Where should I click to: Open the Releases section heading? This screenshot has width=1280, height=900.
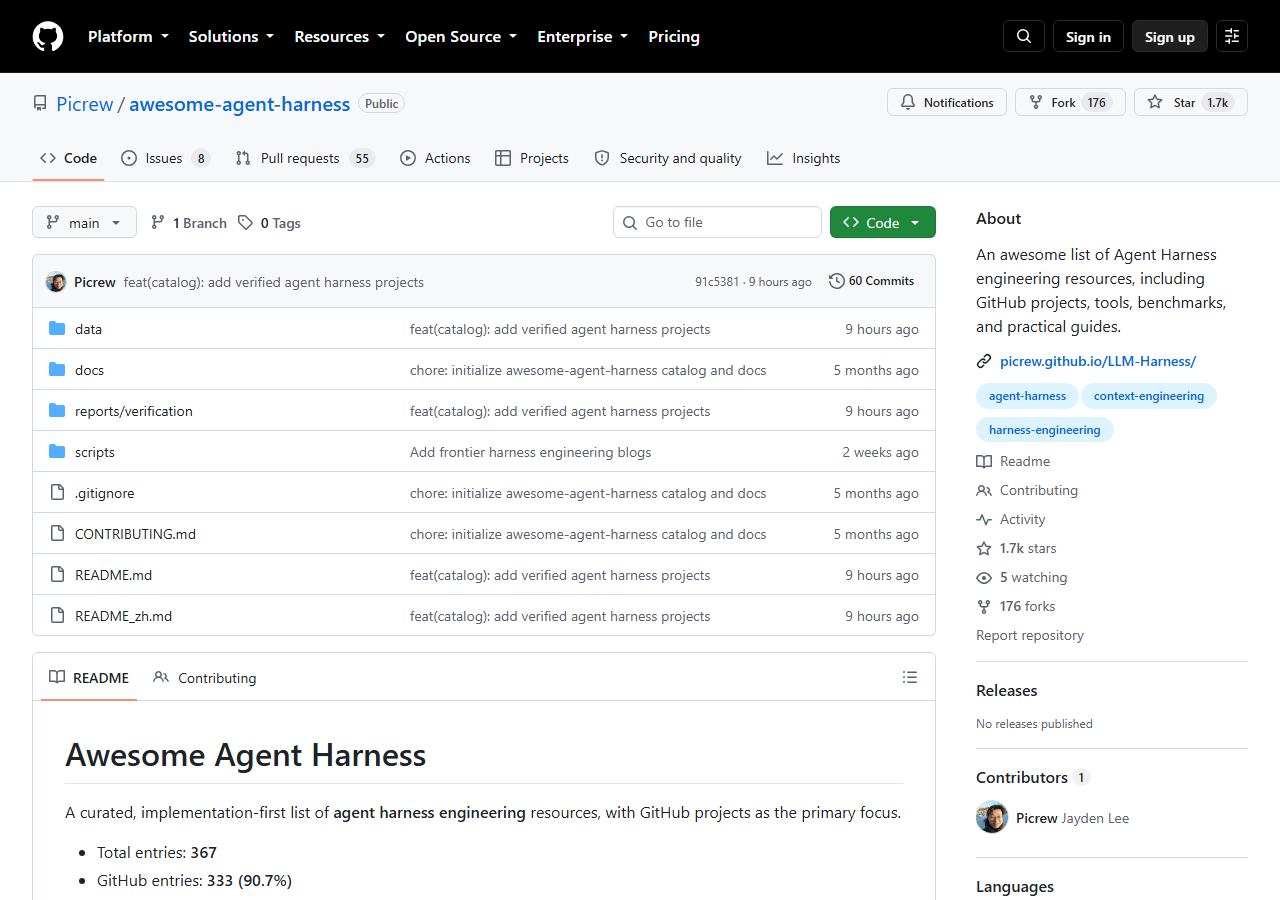[1006, 690]
